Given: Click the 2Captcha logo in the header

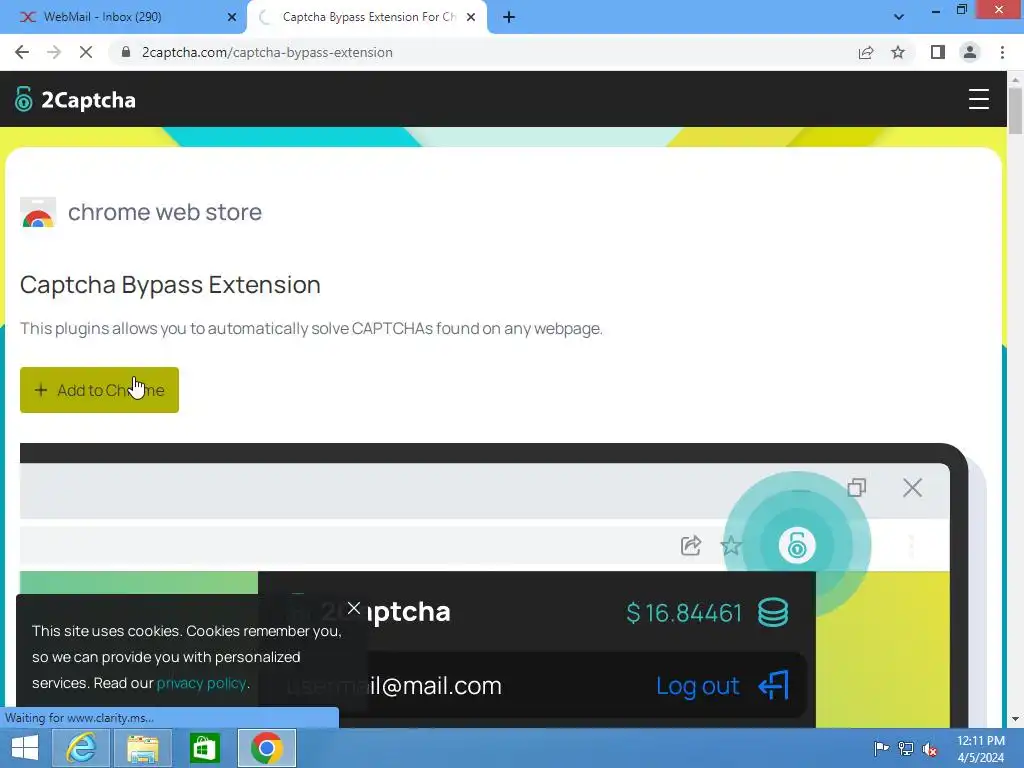Looking at the screenshot, I should [x=75, y=99].
